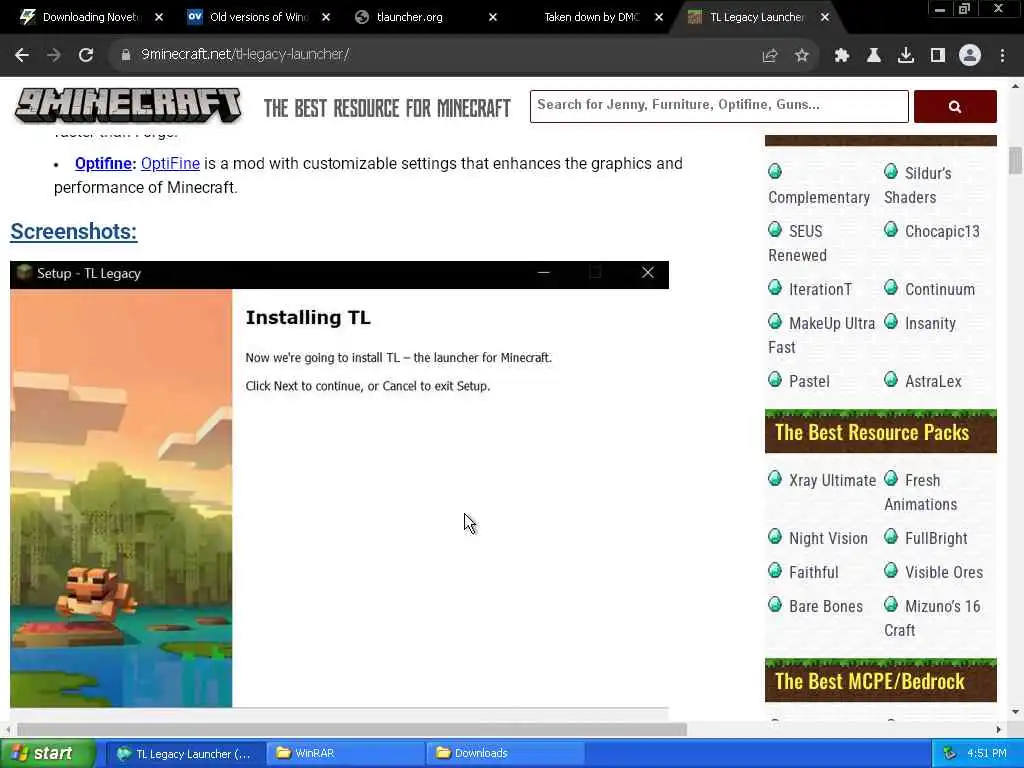Click the horizontal scrollbar right arrow
The image size is (1024, 768).
click(x=999, y=729)
